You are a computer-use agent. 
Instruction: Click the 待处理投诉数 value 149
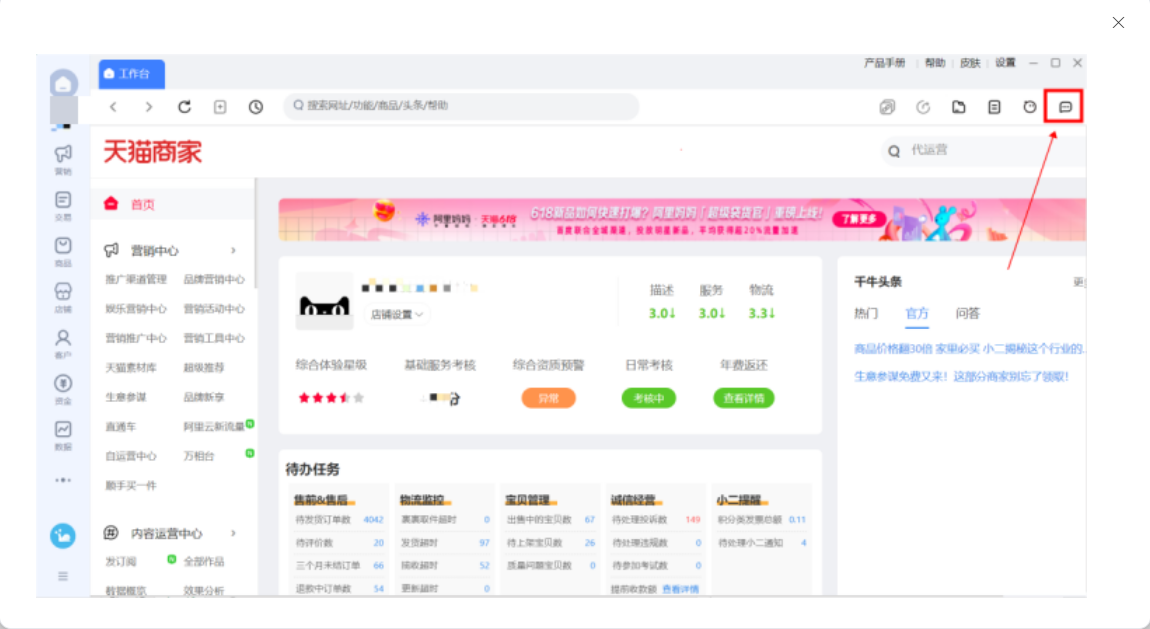(x=693, y=520)
